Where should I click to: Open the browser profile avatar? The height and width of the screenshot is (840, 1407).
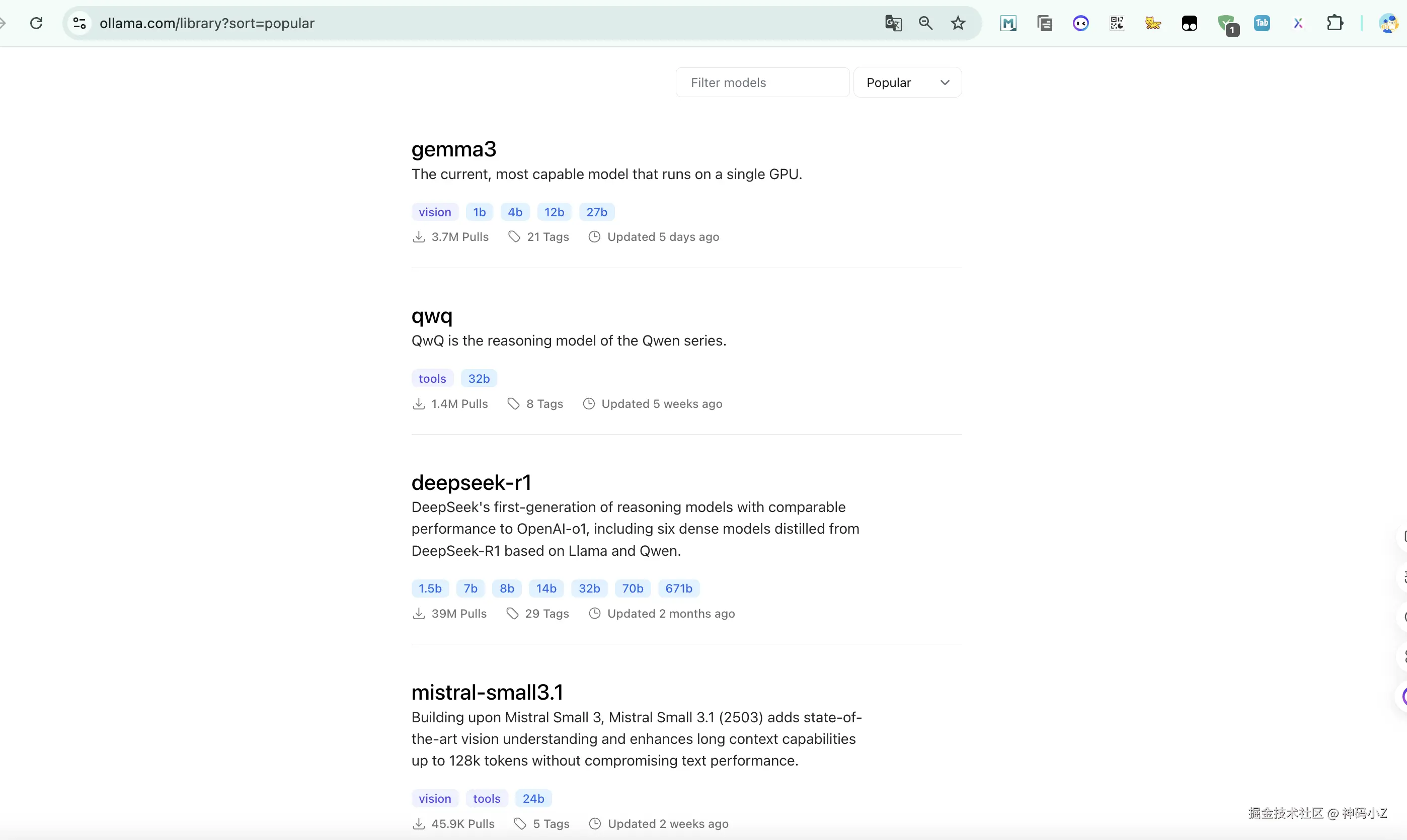1388,23
